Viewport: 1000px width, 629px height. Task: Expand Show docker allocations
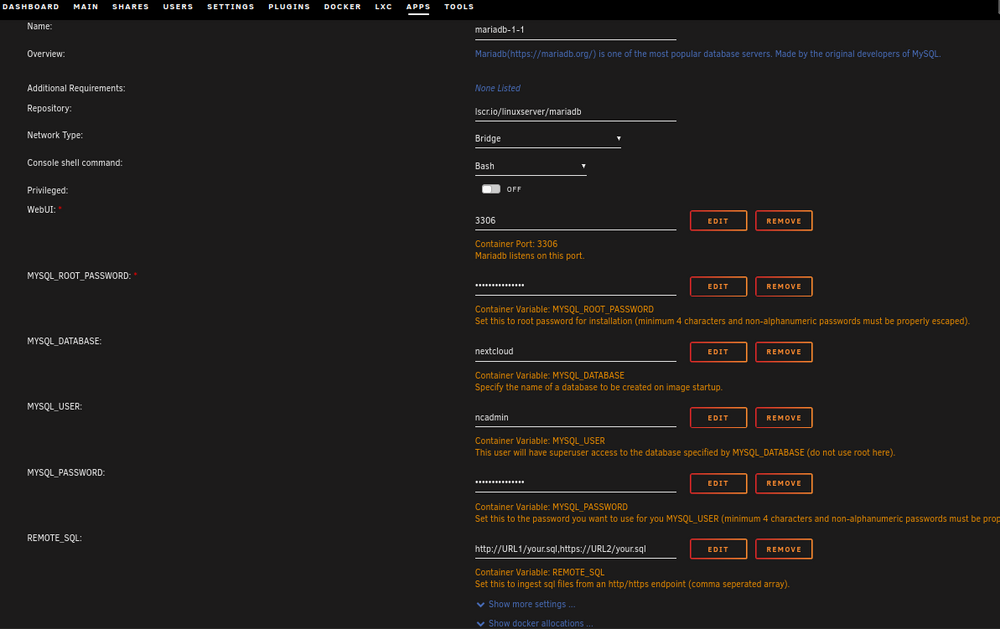pos(540,623)
